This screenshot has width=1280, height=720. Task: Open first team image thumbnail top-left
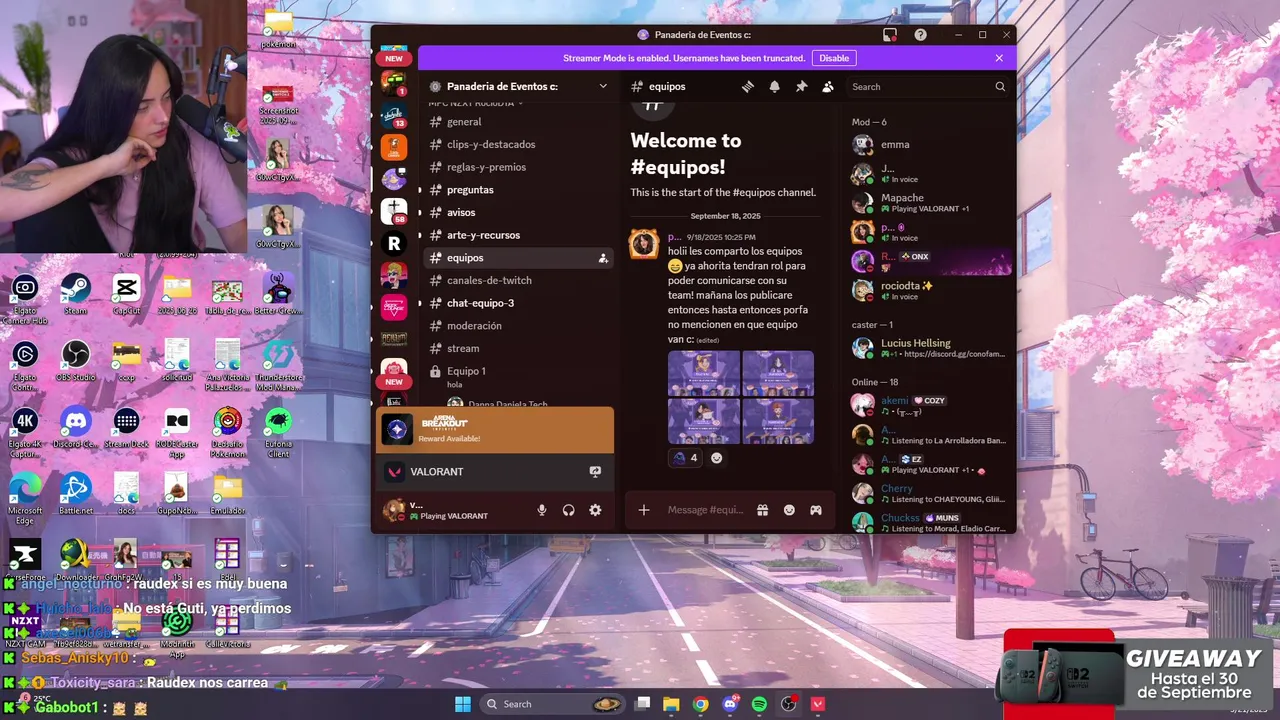(x=704, y=374)
